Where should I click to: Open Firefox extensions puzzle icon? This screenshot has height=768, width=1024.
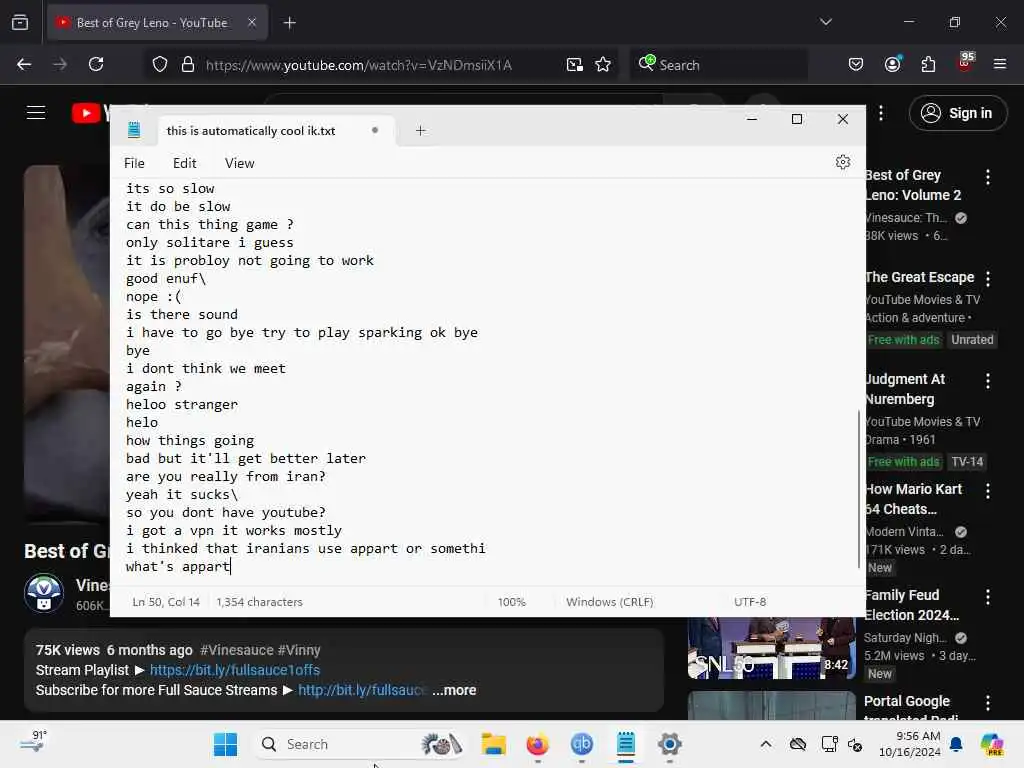[928, 65]
